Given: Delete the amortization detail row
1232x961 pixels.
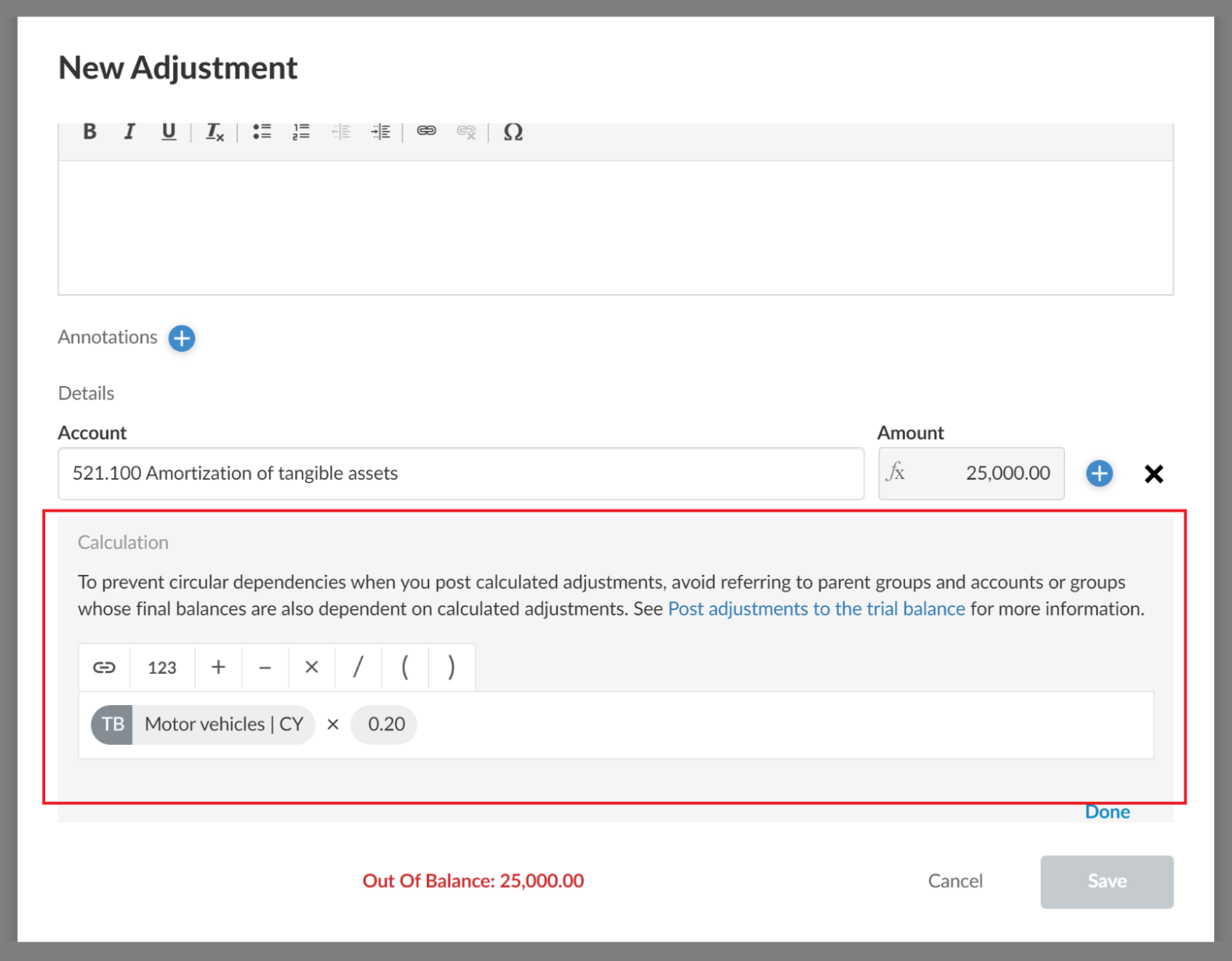Looking at the screenshot, I should 1153,473.
